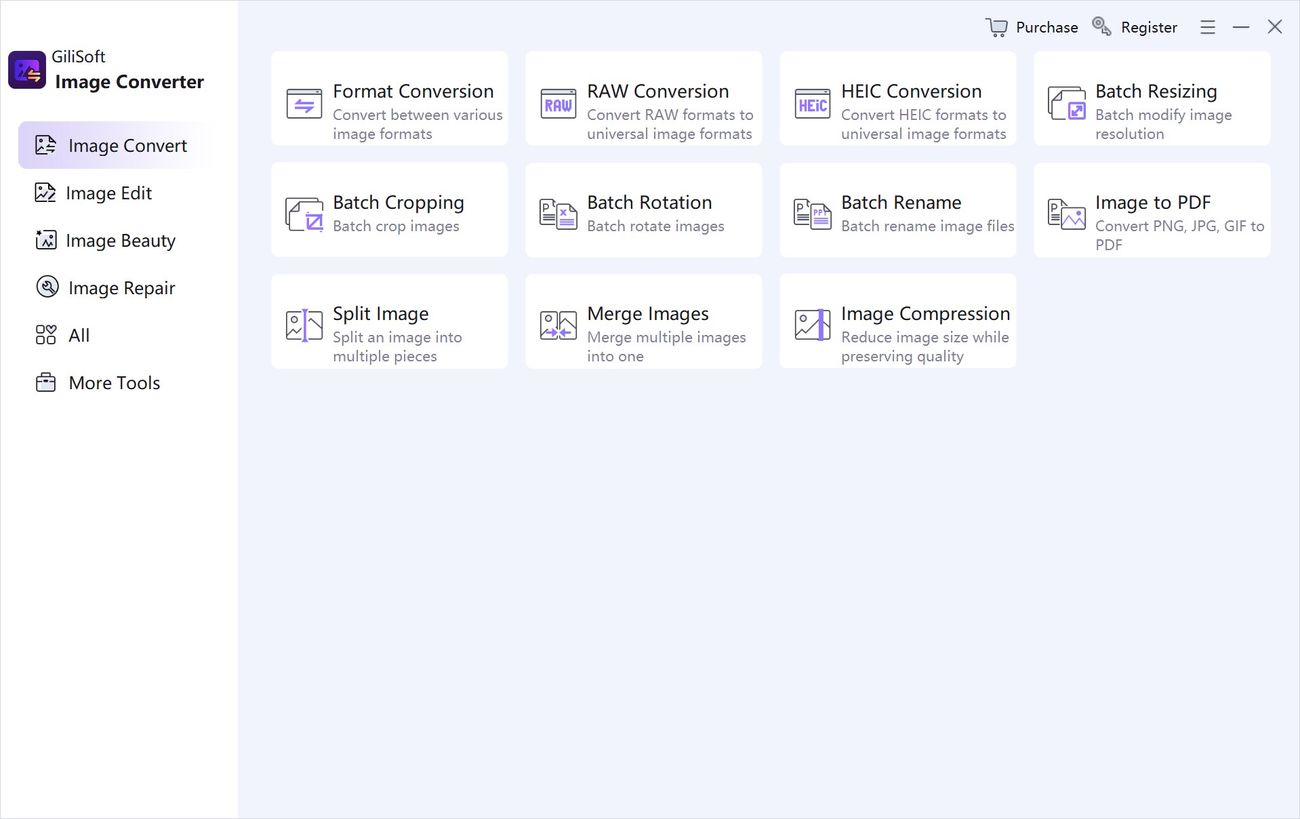Open Image Compression by its title

(926, 314)
